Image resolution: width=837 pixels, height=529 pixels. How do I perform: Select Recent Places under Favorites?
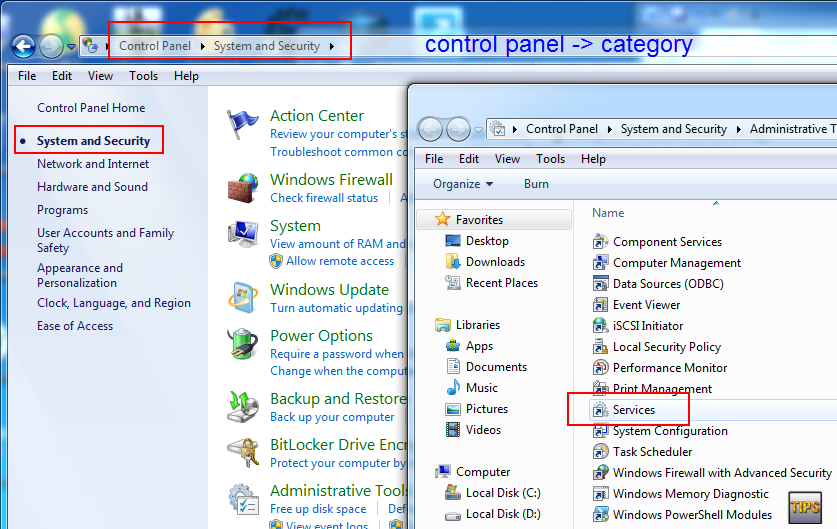click(502, 283)
